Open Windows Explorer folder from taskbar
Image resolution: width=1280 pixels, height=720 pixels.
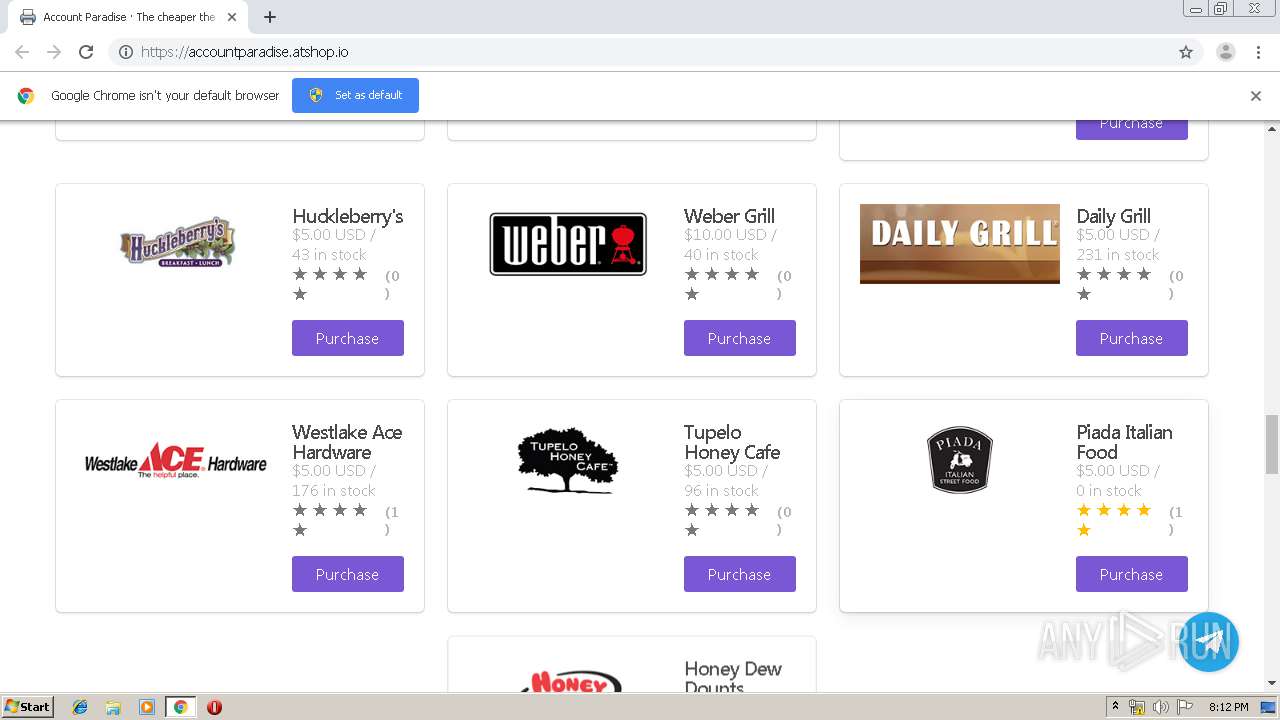click(x=113, y=707)
